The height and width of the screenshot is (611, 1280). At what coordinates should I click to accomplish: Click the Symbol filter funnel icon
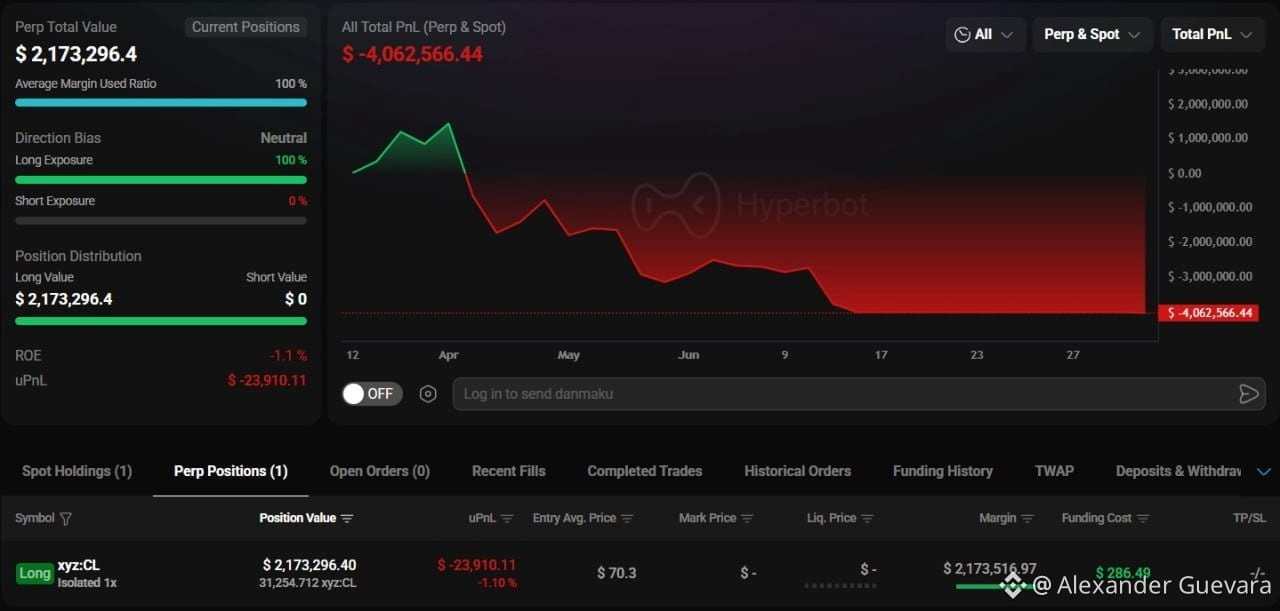pos(66,519)
